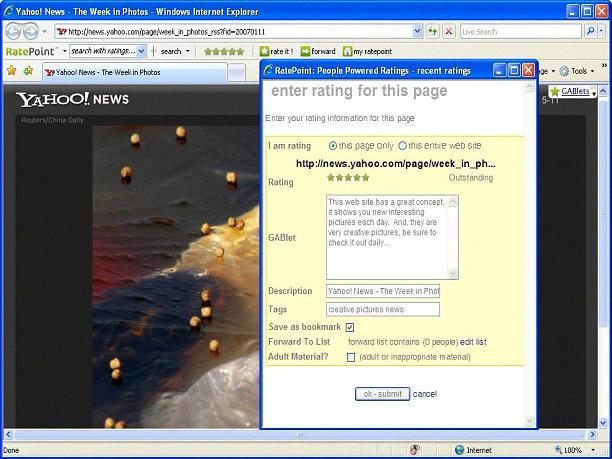
Task: Go forward with the browser Forward arrow
Action: [x=31, y=32]
